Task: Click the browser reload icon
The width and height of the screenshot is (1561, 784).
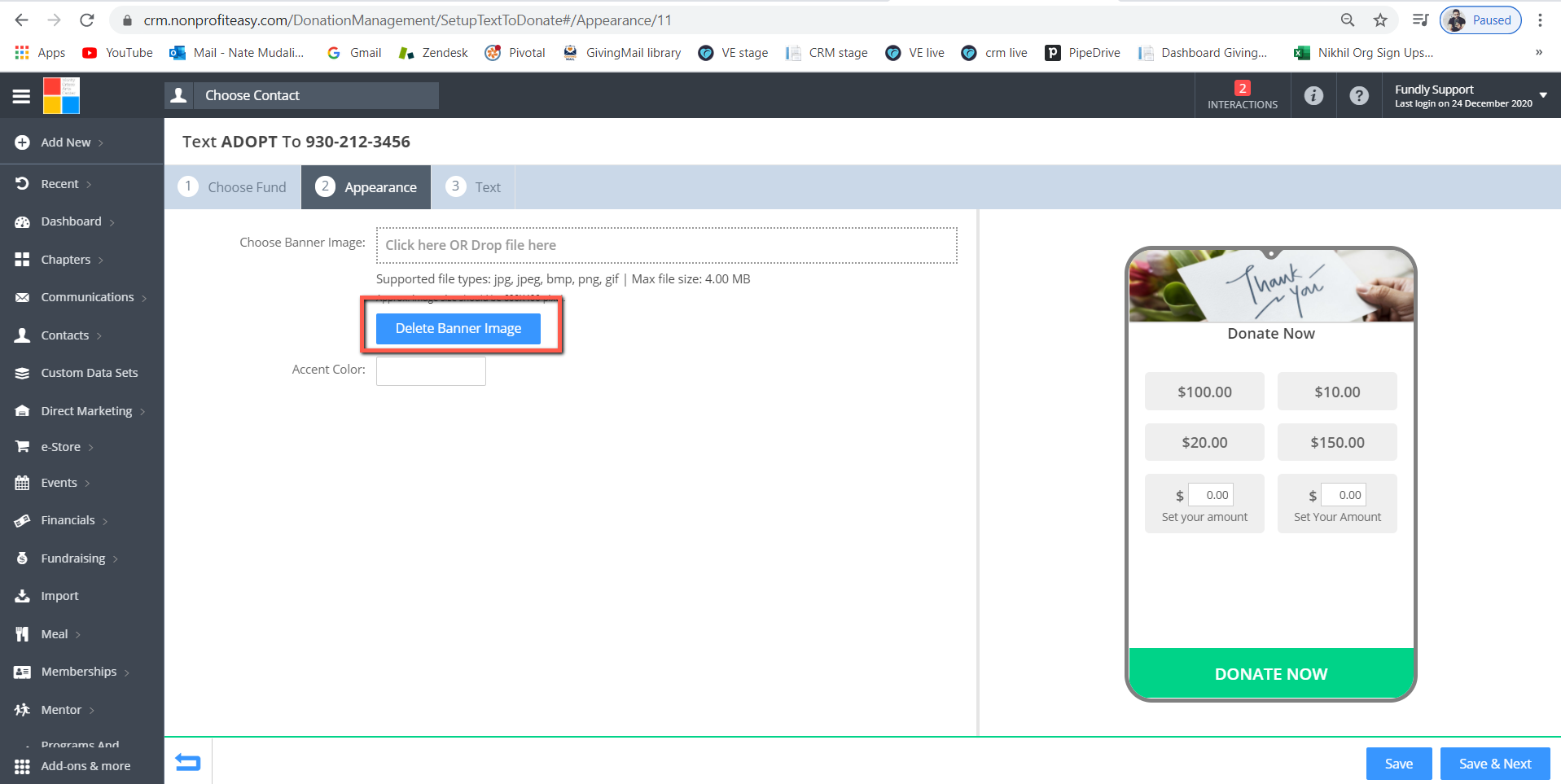Action: point(87,20)
